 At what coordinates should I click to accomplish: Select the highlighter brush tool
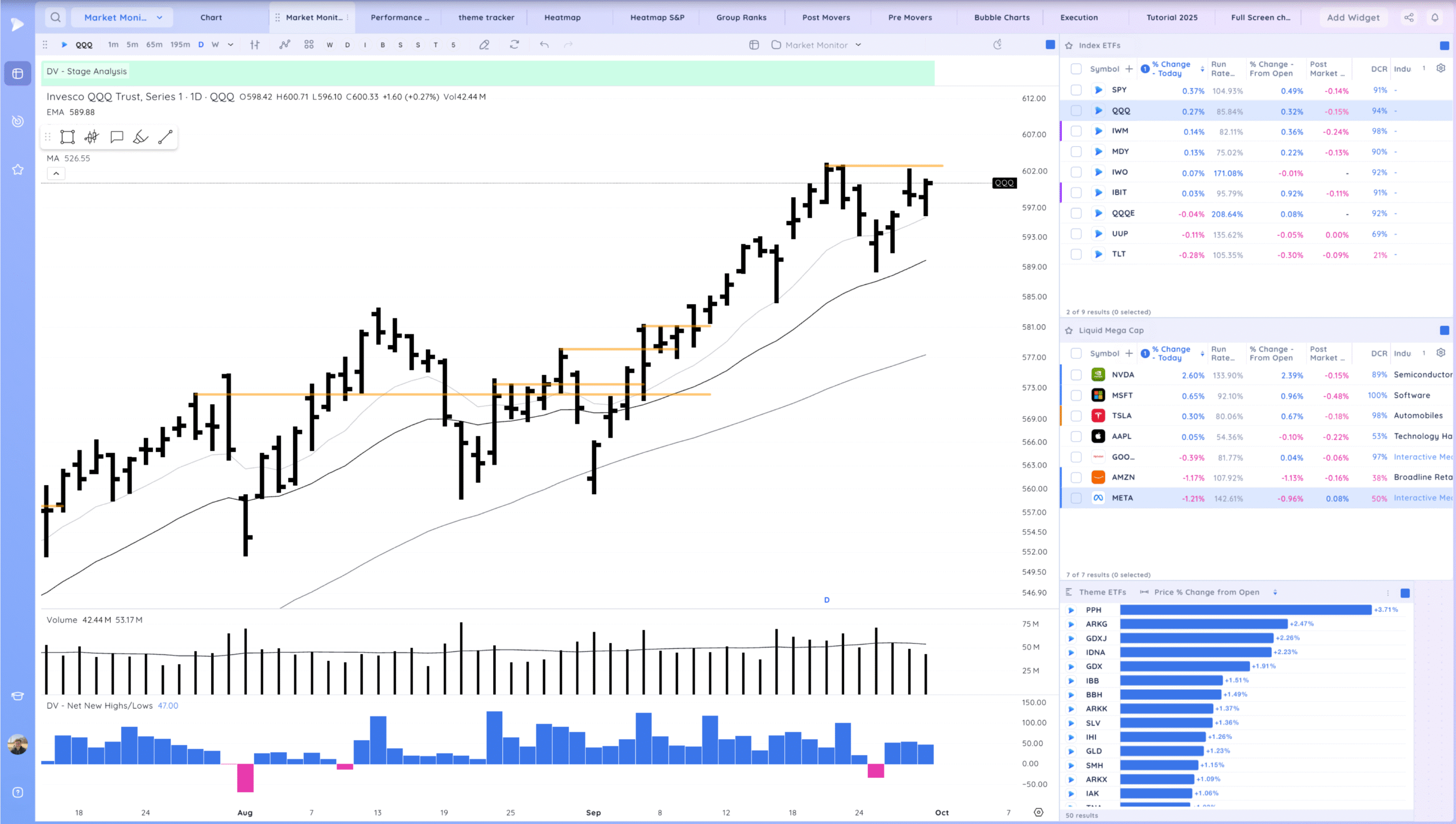point(140,137)
